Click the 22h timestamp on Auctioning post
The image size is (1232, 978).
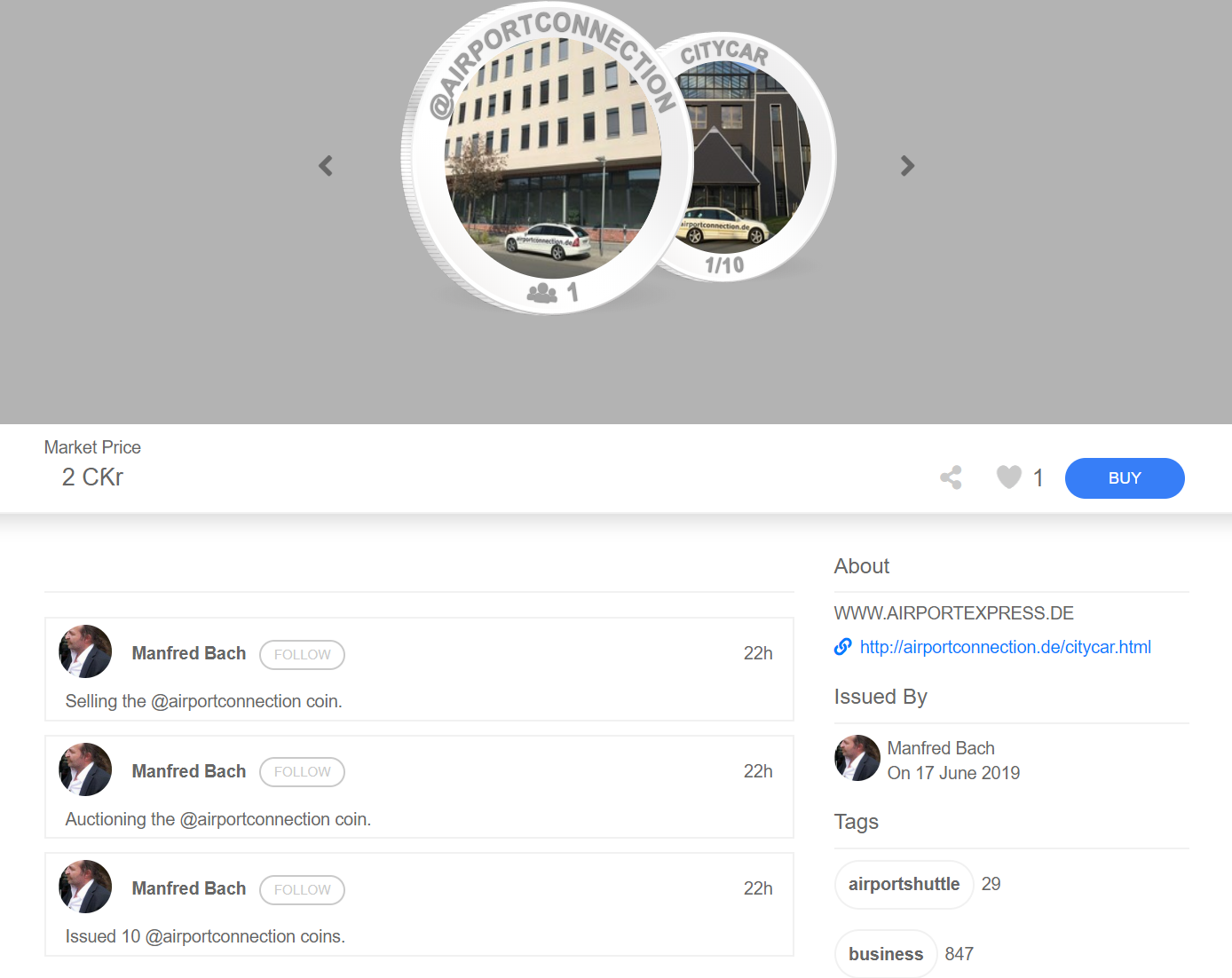758,771
